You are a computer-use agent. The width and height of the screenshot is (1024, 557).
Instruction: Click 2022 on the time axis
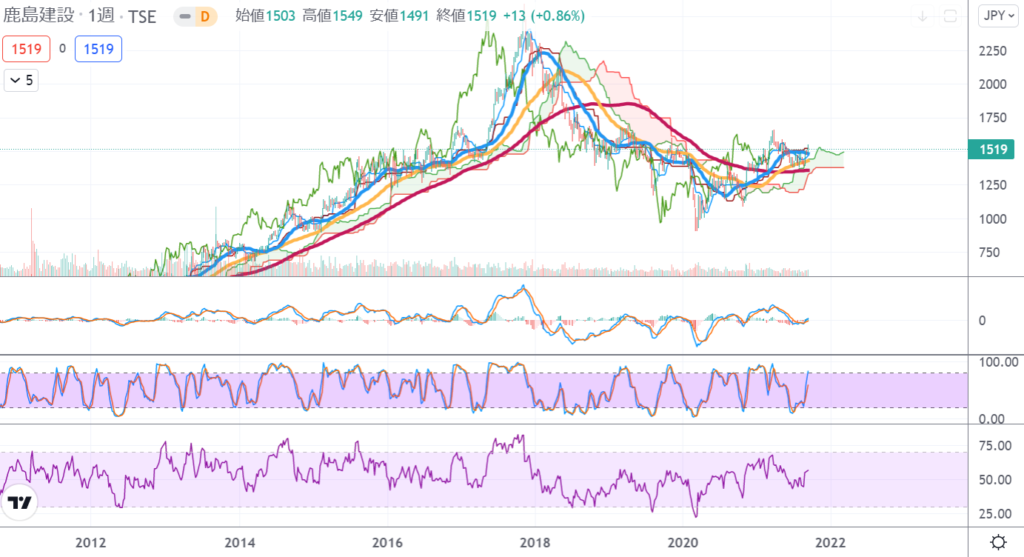click(831, 543)
